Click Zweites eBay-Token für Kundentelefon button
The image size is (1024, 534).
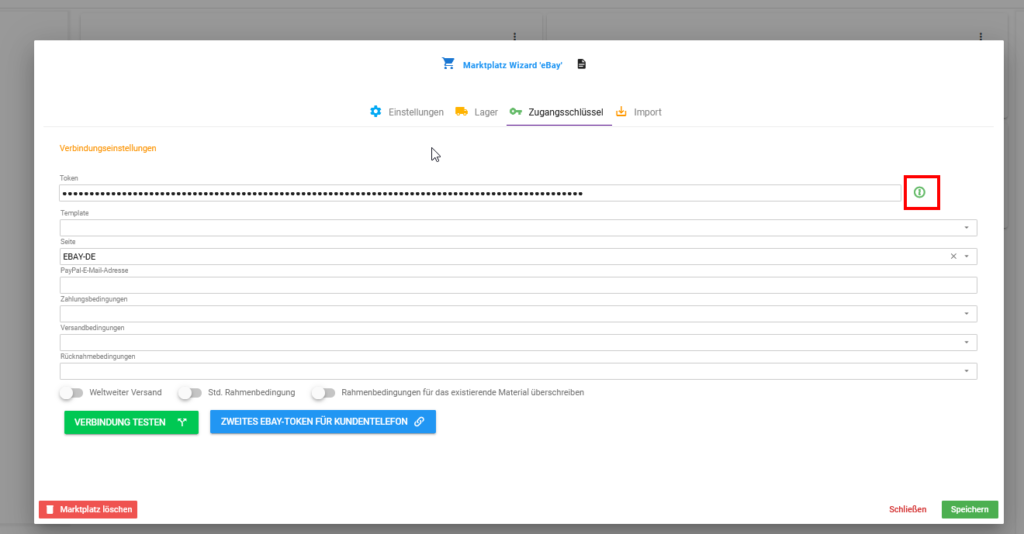coord(323,422)
